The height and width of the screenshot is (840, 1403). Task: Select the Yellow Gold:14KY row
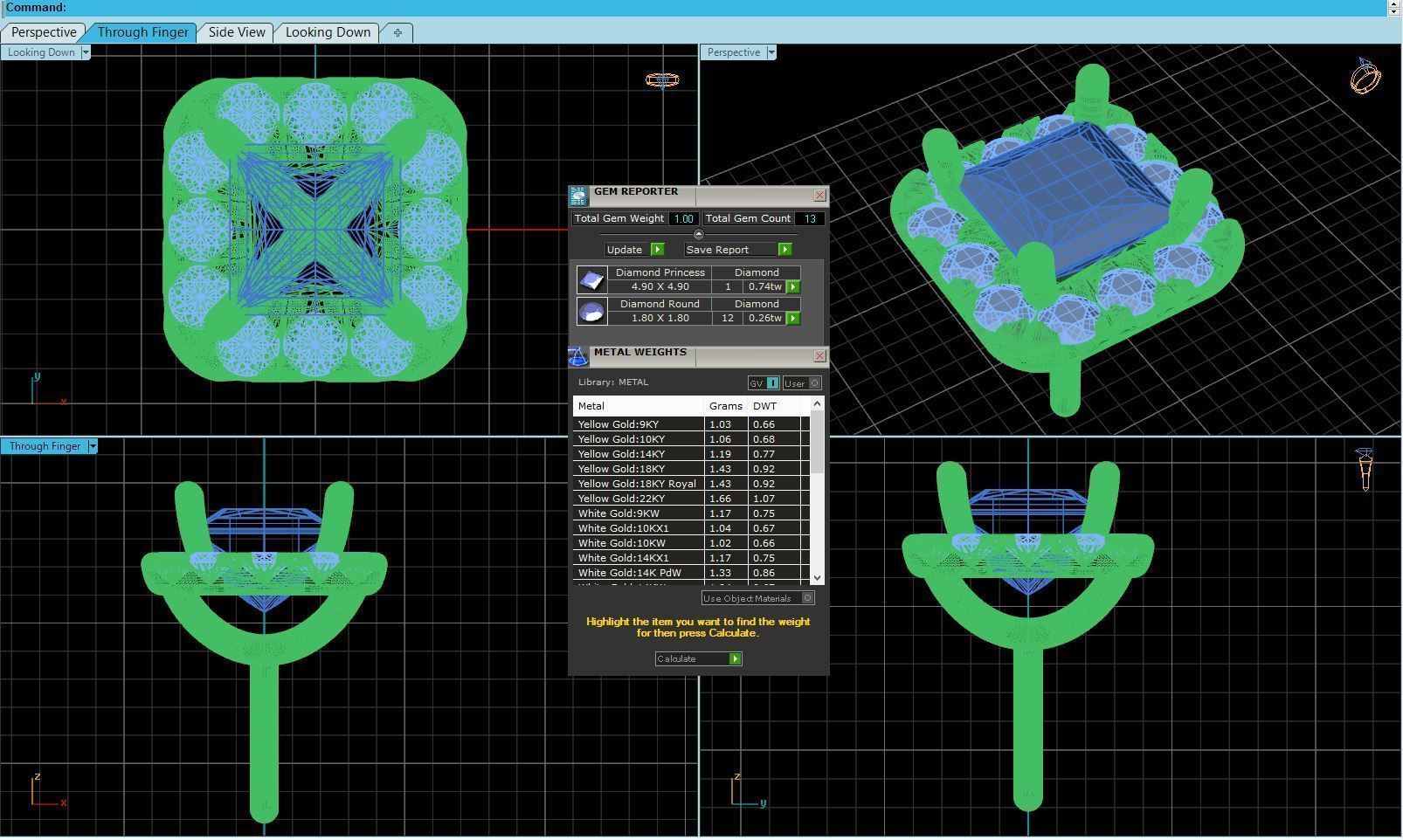(x=691, y=454)
